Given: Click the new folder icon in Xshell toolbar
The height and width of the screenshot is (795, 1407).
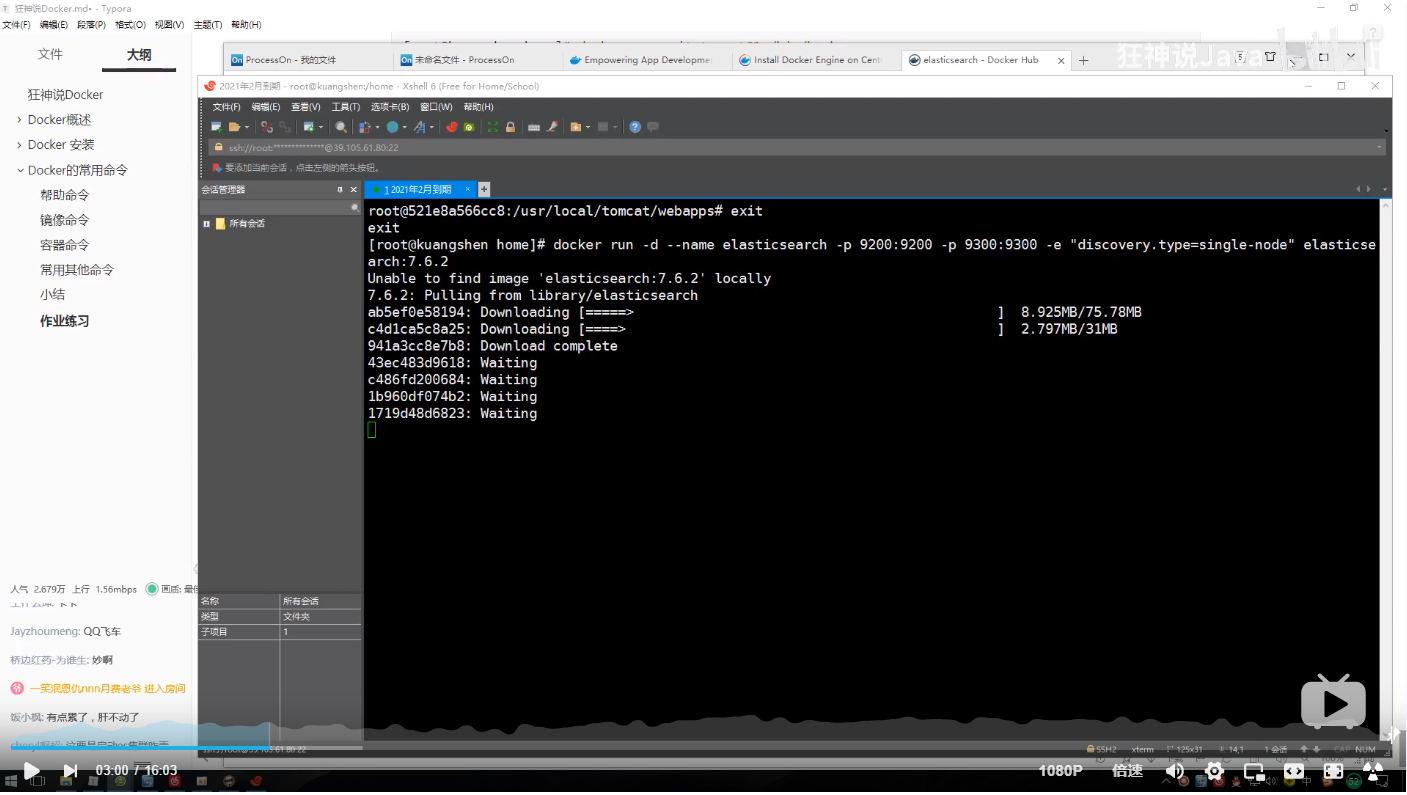Looking at the screenshot, I should tap(575, 127).
